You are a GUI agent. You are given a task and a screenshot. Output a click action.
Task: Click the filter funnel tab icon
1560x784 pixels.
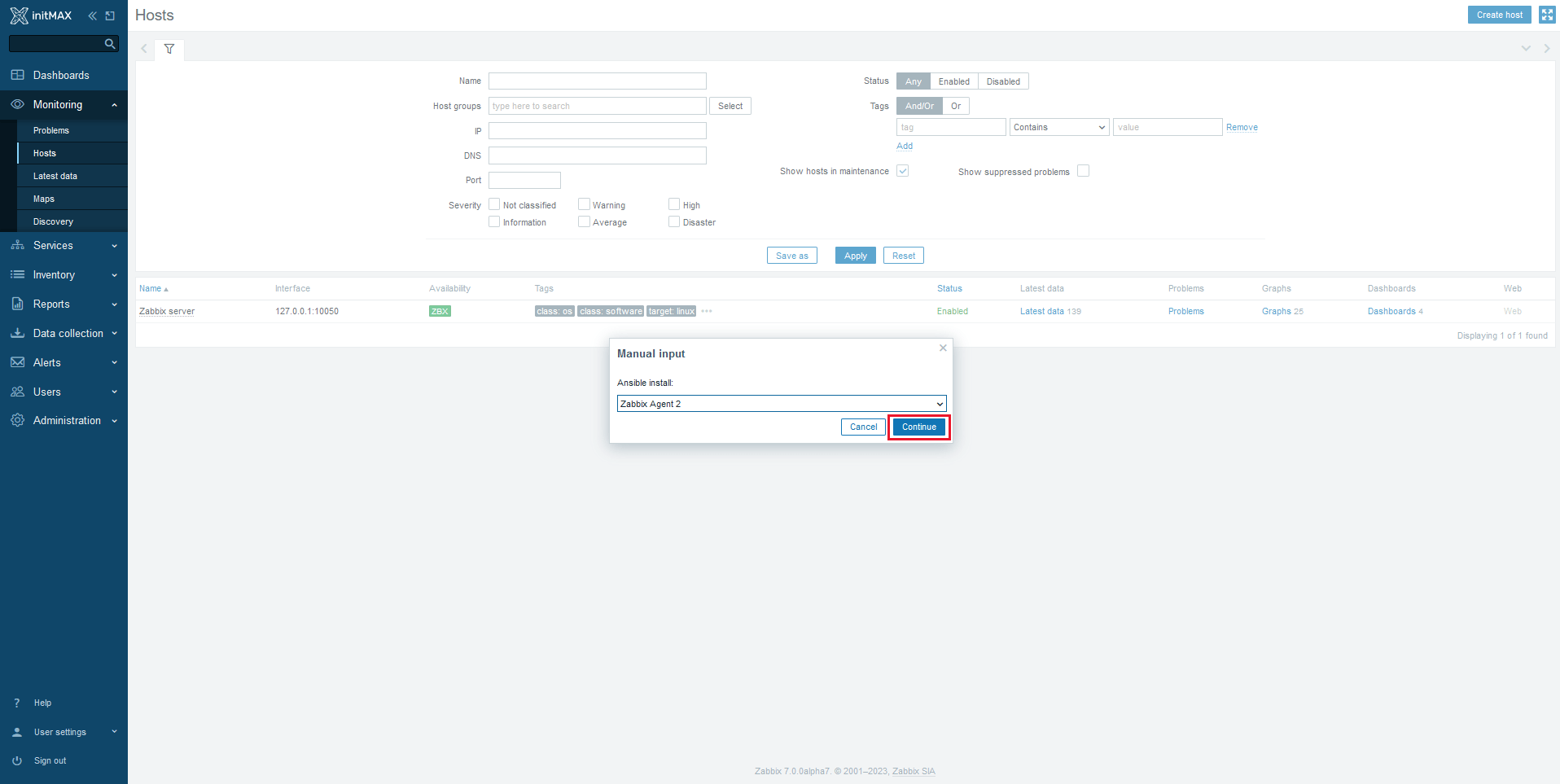point(169,49)
